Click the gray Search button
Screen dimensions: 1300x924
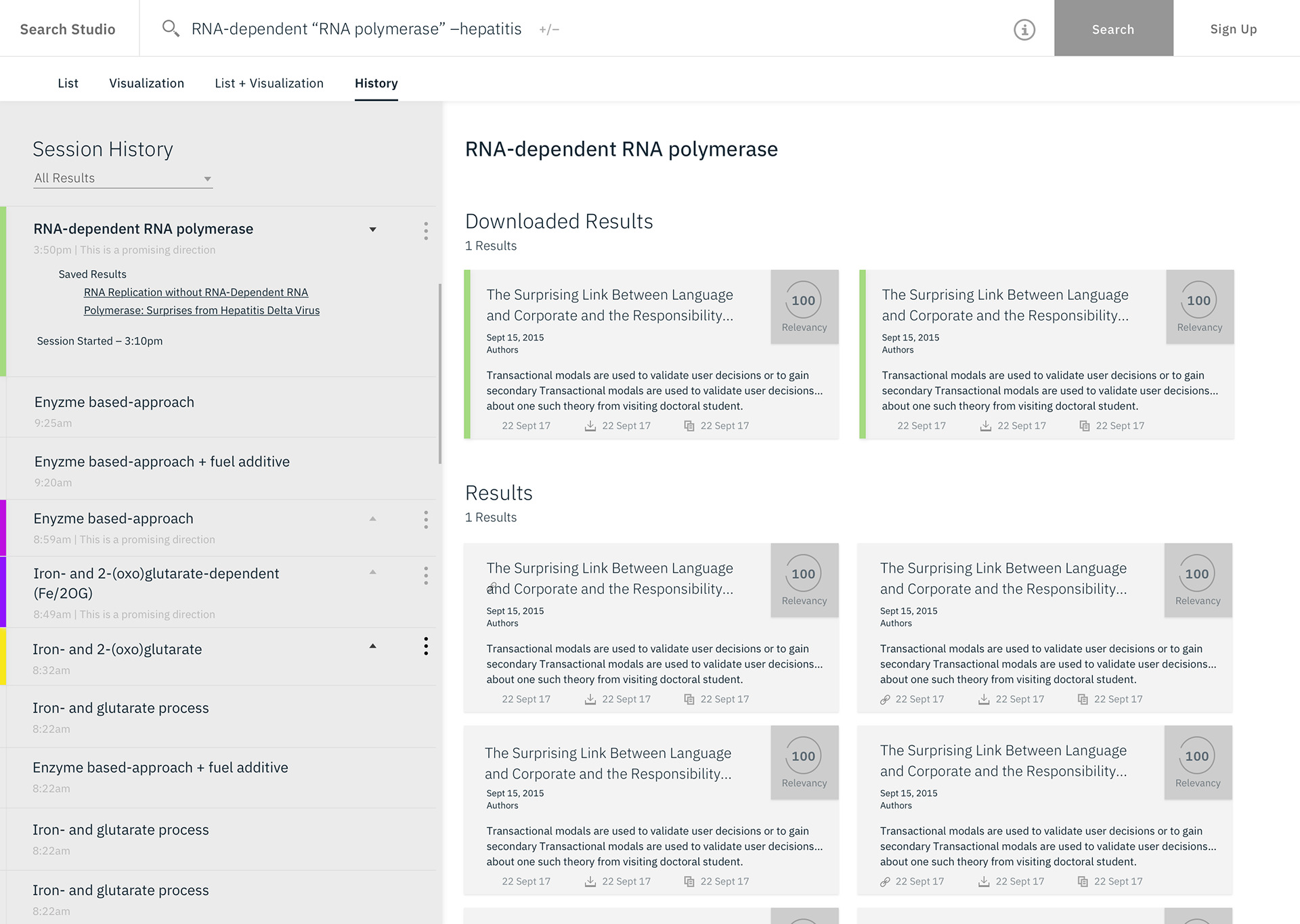coord(1113,28)
